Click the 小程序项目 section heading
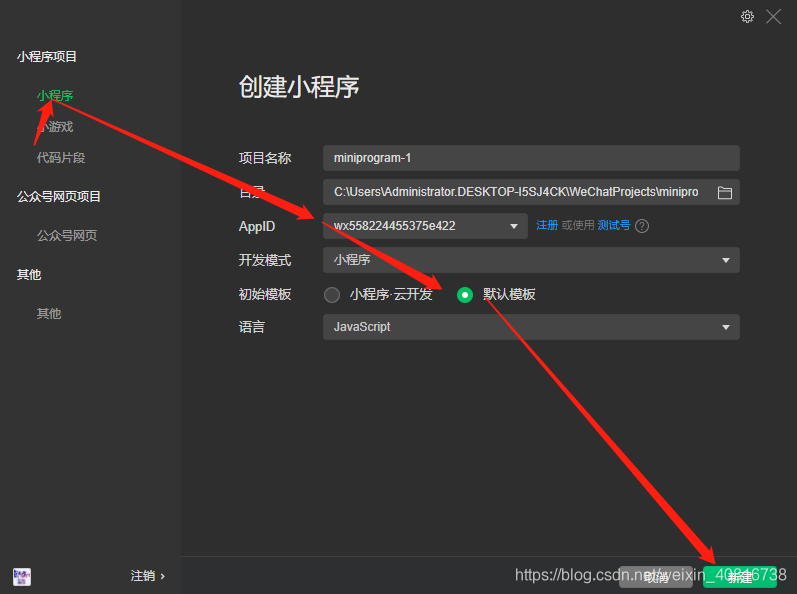The height and width of the screenshot is (594, 797). click(x=47, y=56)
